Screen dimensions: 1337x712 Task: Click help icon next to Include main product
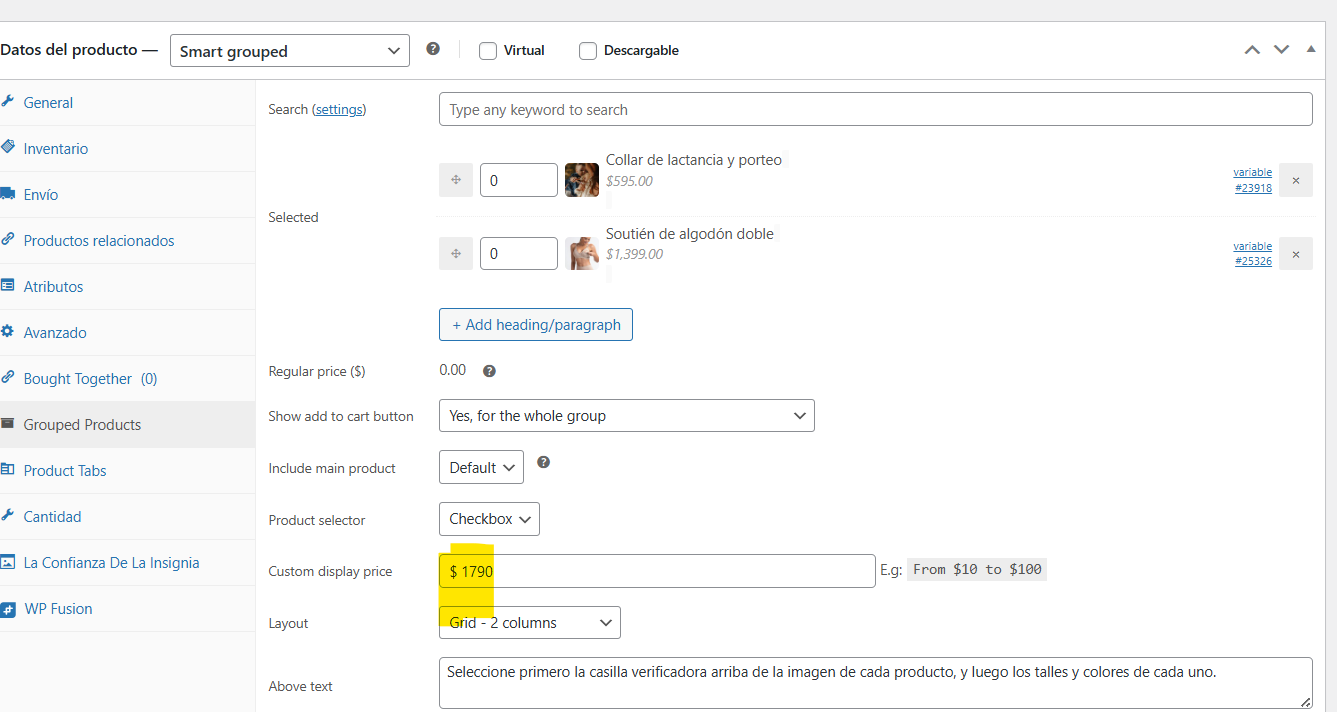coord(543,463)
